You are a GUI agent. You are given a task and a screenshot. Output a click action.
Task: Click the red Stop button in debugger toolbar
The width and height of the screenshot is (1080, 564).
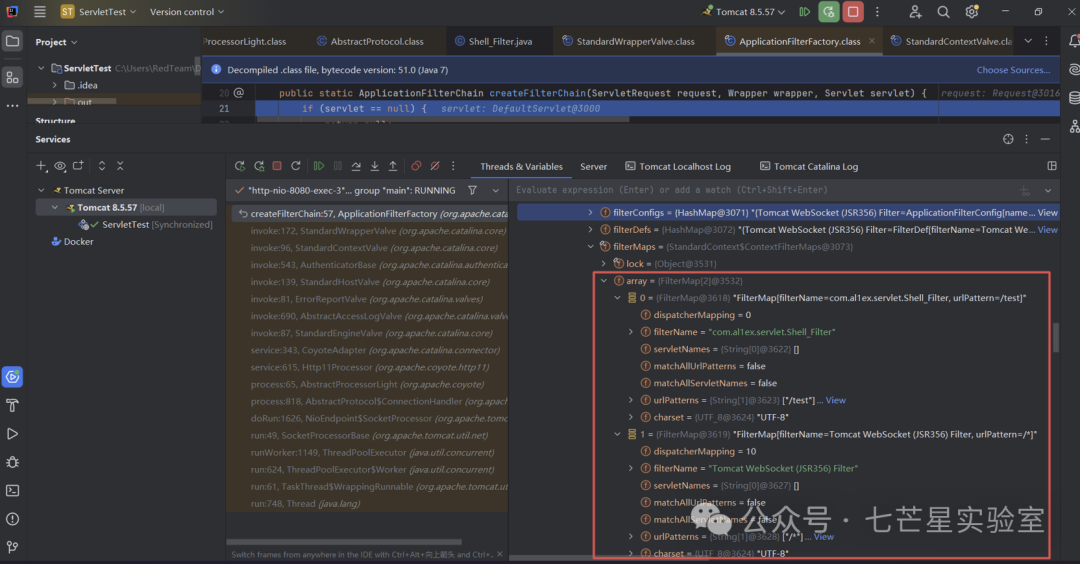pos(277,166)
